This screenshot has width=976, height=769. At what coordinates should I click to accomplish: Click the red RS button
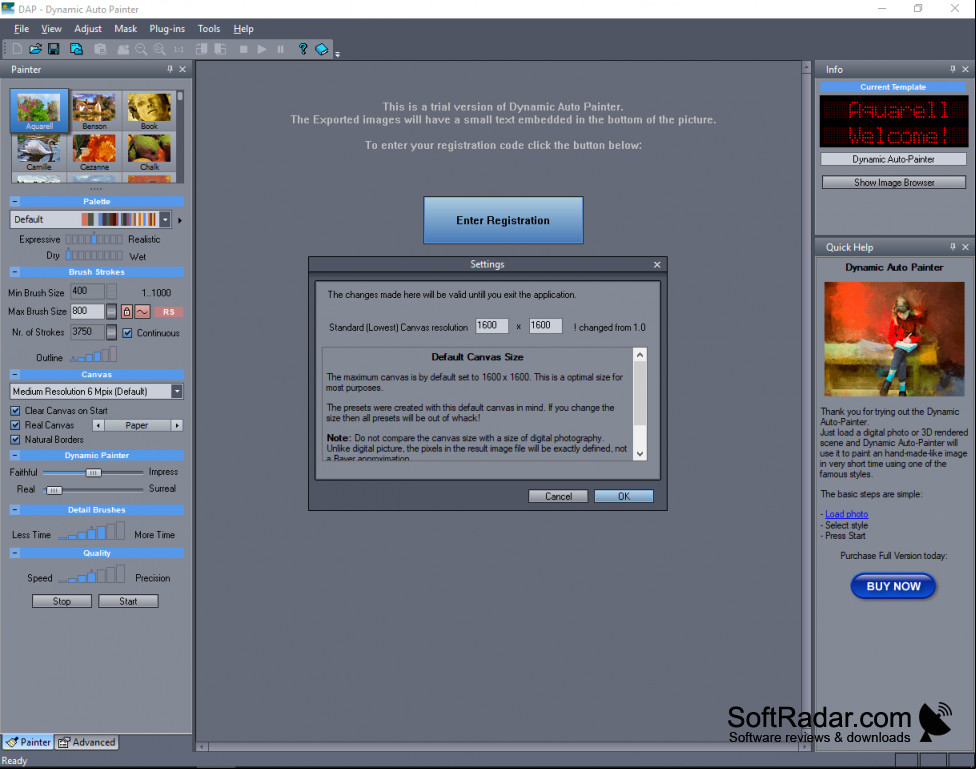click(168, 312)
